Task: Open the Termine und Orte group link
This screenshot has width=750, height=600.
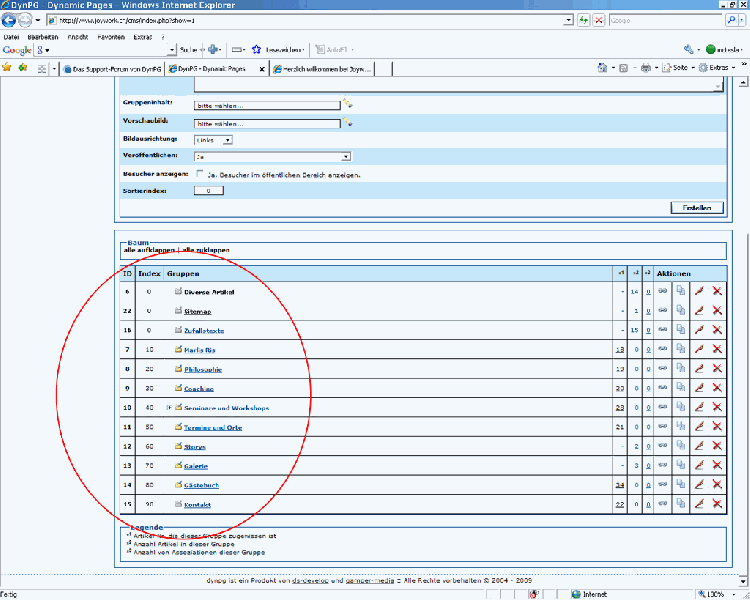Action: 213,427
